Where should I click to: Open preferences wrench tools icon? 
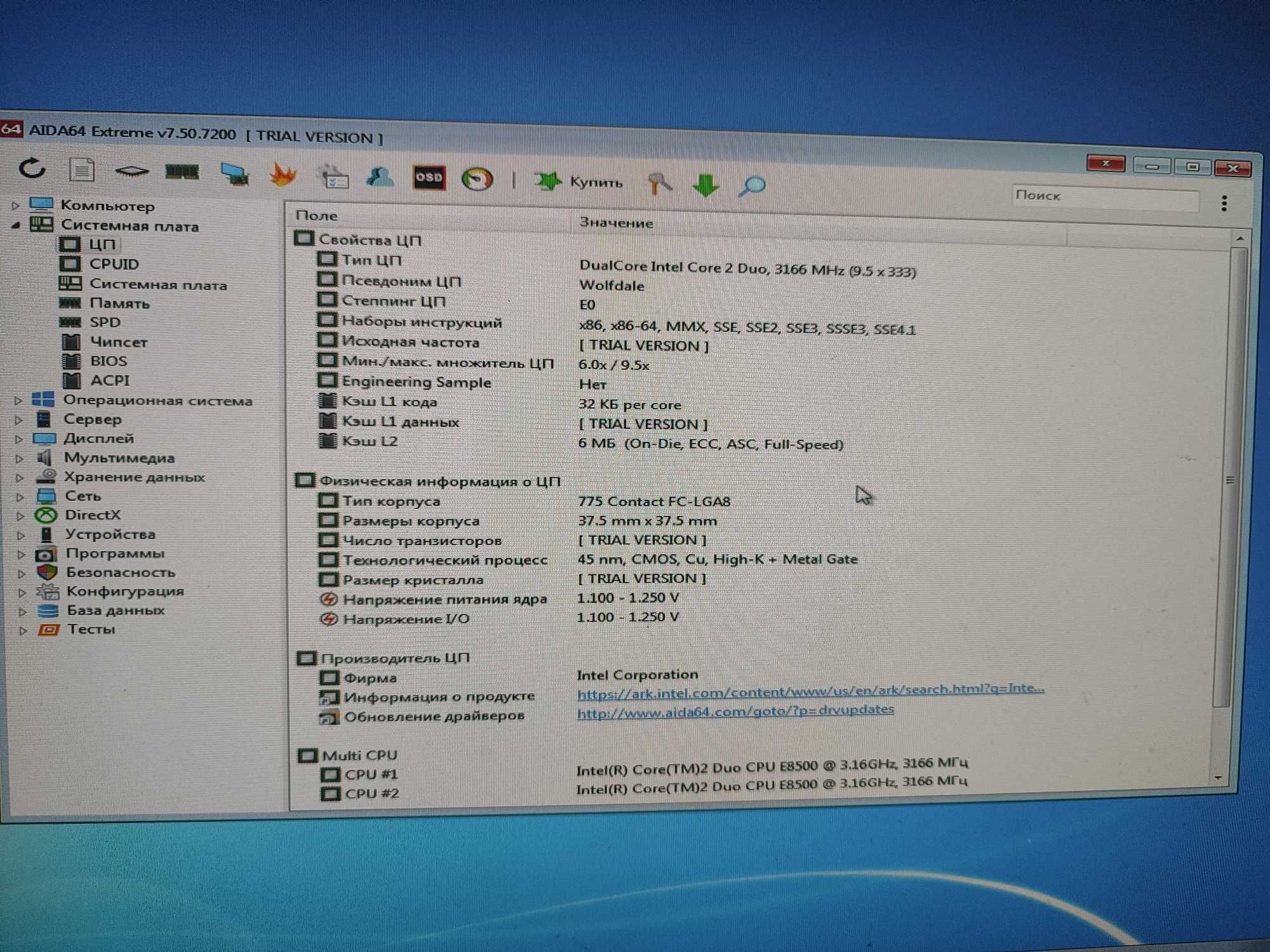pyautogui.click(x=660, y=184)
